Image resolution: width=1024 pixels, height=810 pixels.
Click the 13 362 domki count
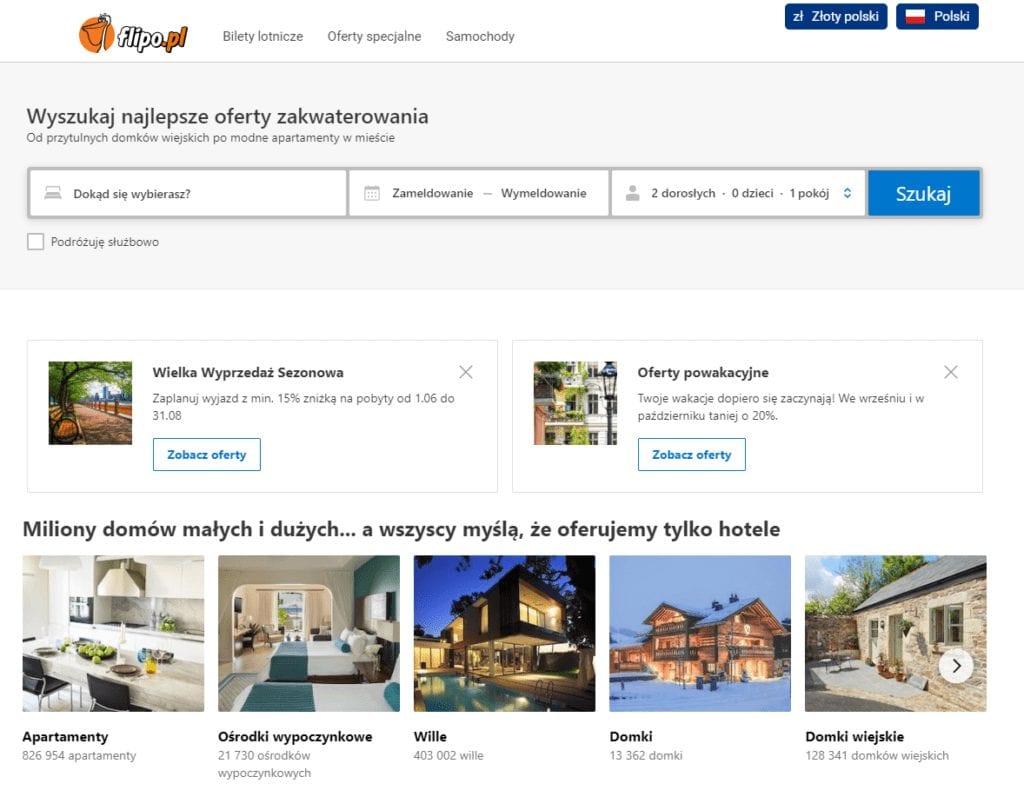[x=646, y=756]
